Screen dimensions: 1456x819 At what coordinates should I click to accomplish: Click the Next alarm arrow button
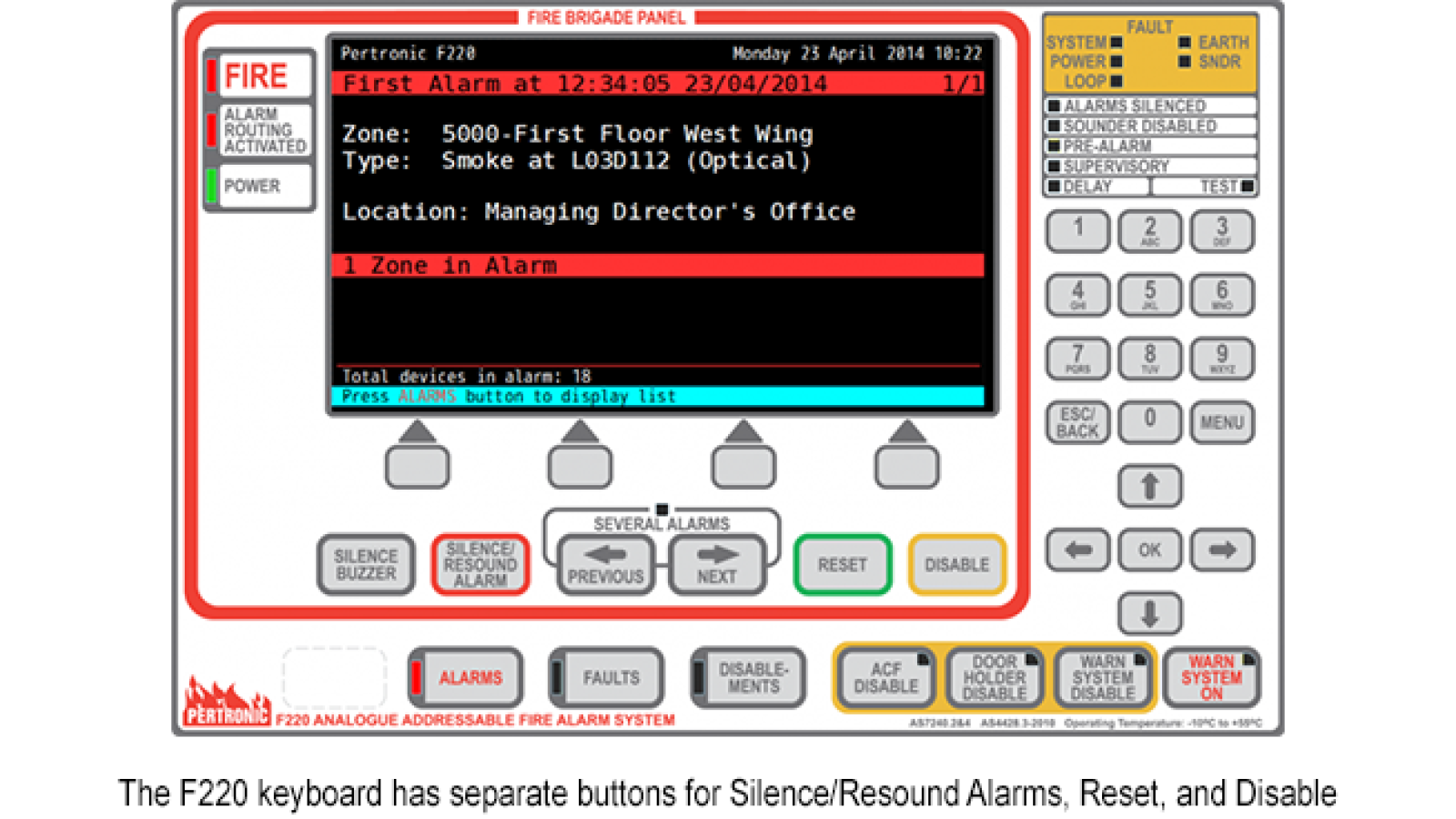pos(717,565)
